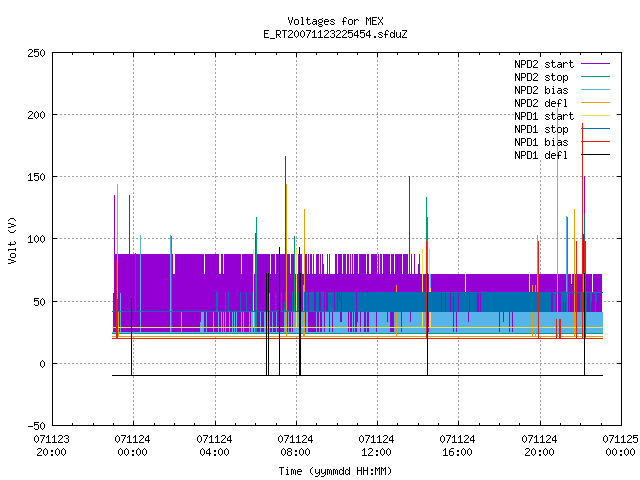This screenshot has width=640, height=480.
Task: Click the black NPD1 defl legend line
Action: [x=596, y=155]
